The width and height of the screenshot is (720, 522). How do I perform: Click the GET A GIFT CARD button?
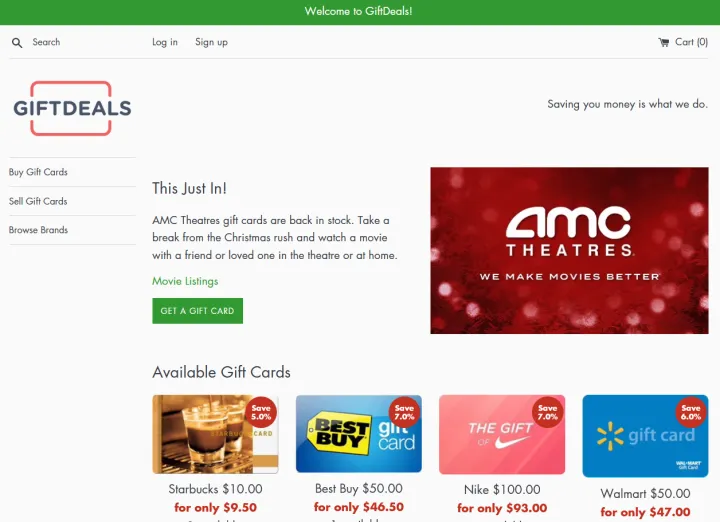[x=197, y=311]
